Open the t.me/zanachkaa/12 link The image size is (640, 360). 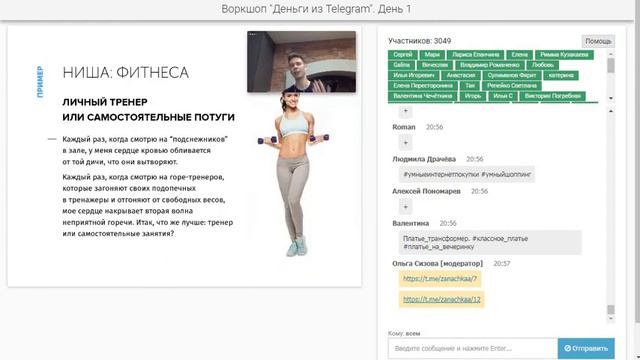tap(442, 299)
